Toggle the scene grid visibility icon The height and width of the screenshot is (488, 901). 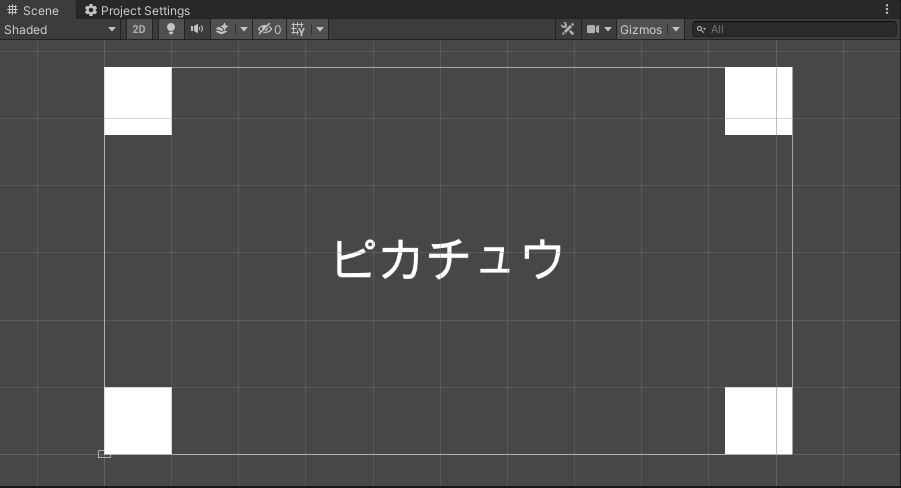click(298, 29)
